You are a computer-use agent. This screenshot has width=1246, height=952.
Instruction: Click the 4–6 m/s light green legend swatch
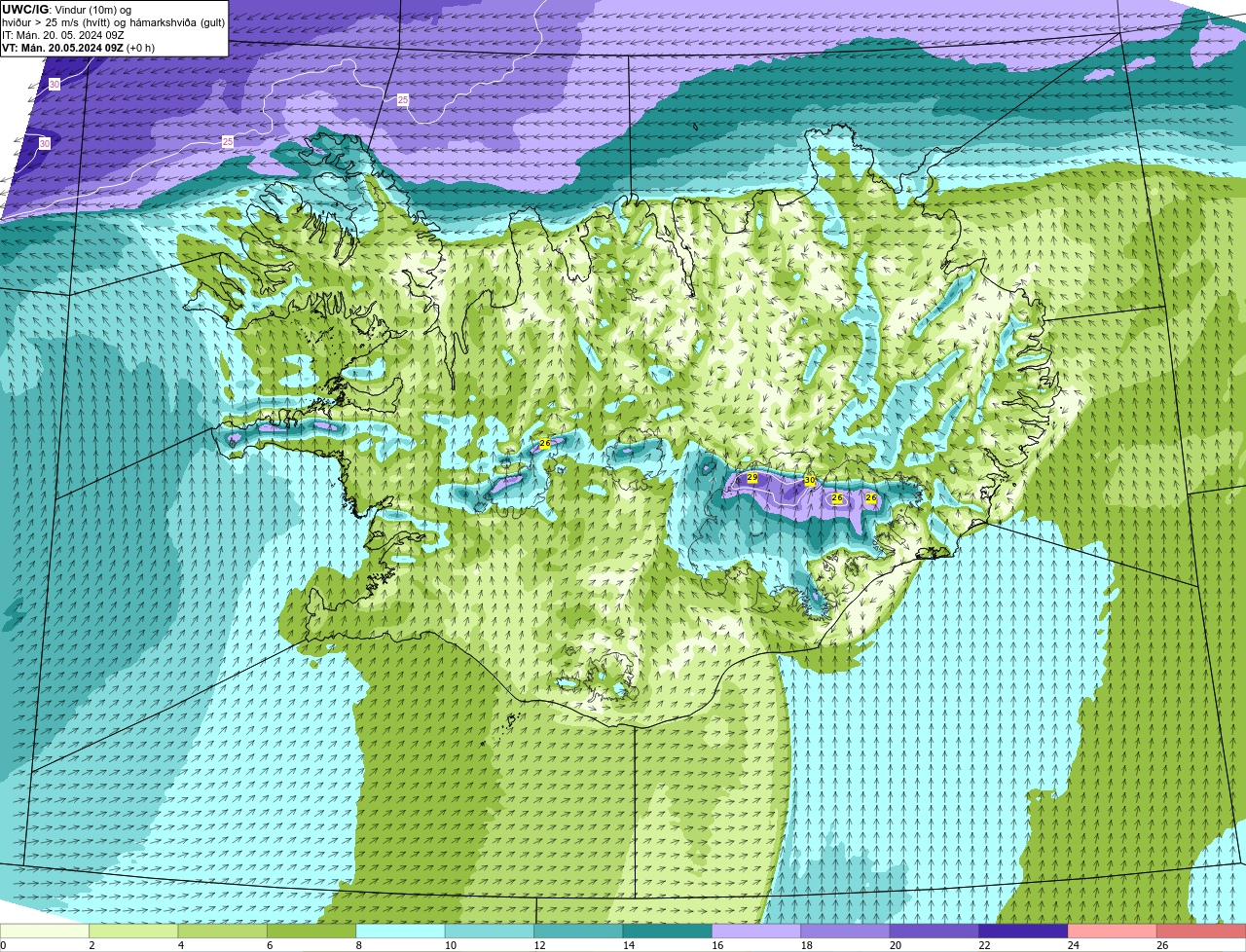click(223, 931)
